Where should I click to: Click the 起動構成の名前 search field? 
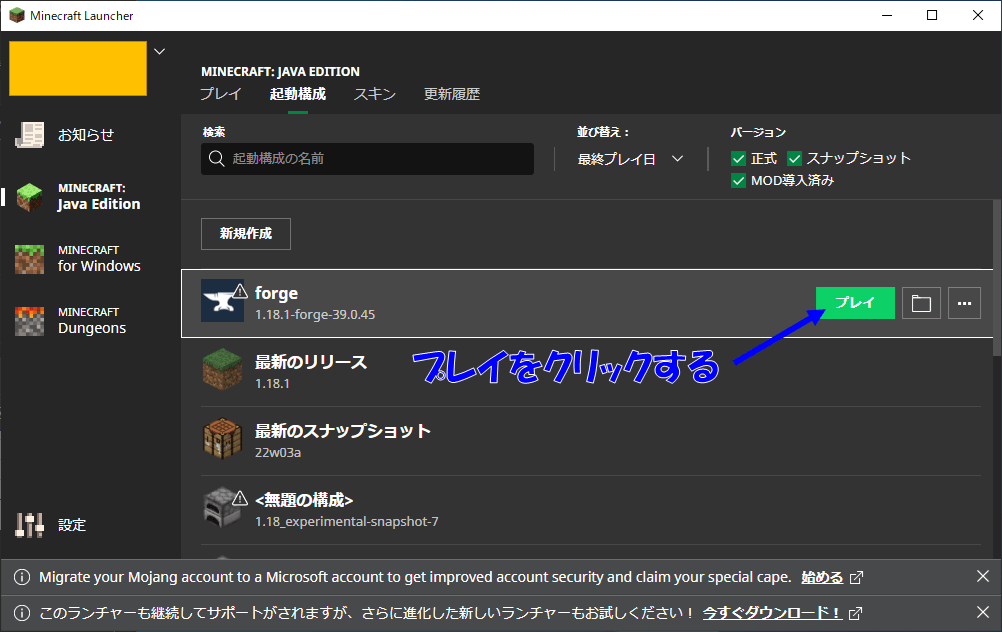tap(367, 158)
